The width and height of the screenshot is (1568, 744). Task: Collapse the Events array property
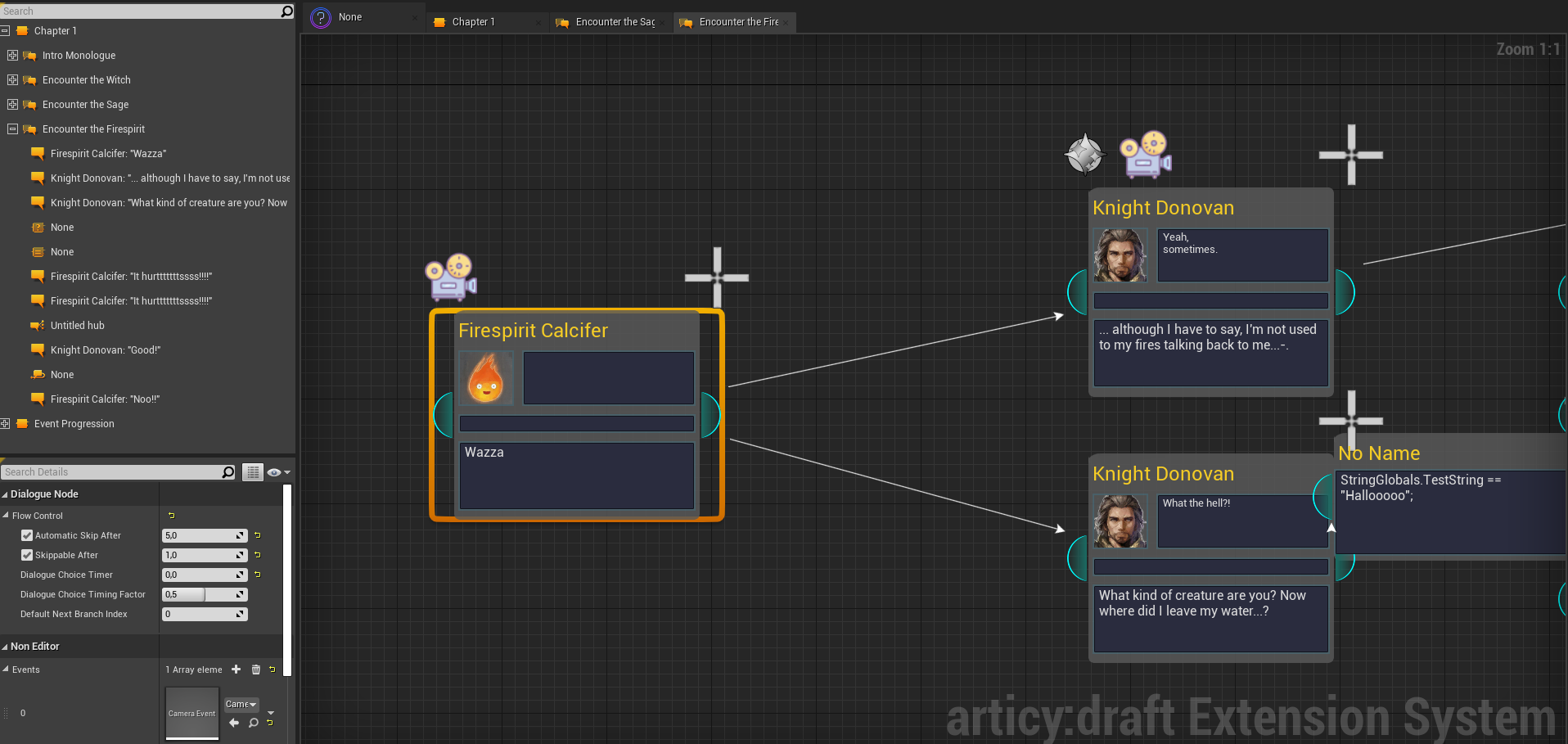click(x=6, y=670)
